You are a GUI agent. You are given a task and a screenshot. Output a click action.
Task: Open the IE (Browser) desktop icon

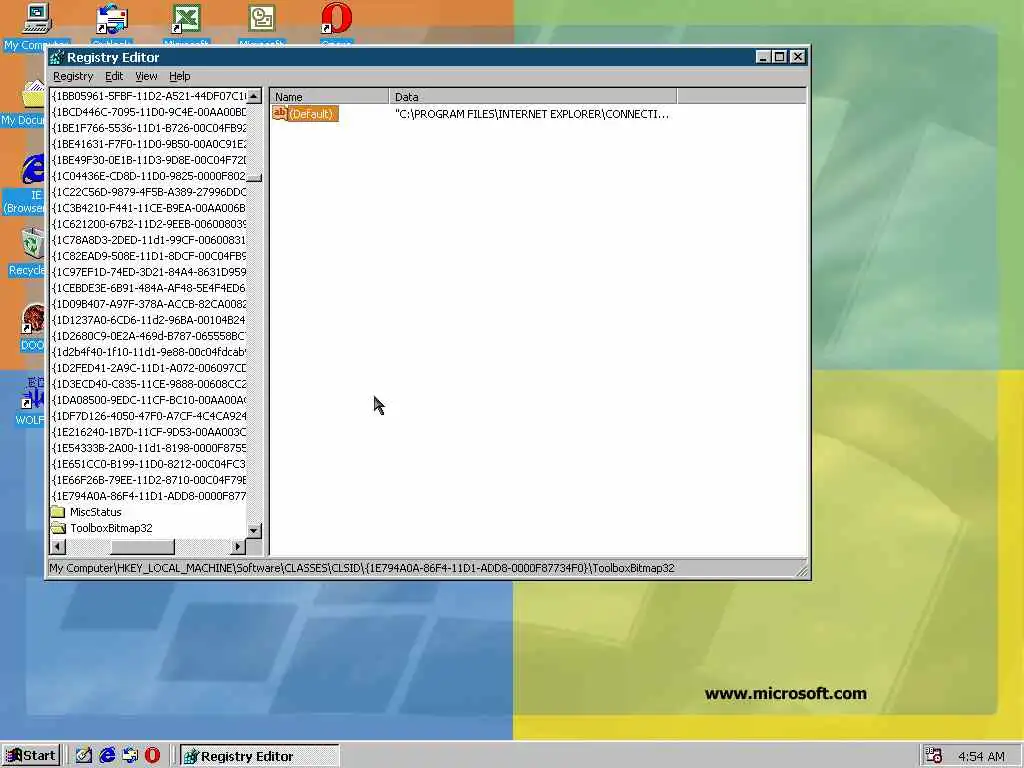click(x=25, y=183)
